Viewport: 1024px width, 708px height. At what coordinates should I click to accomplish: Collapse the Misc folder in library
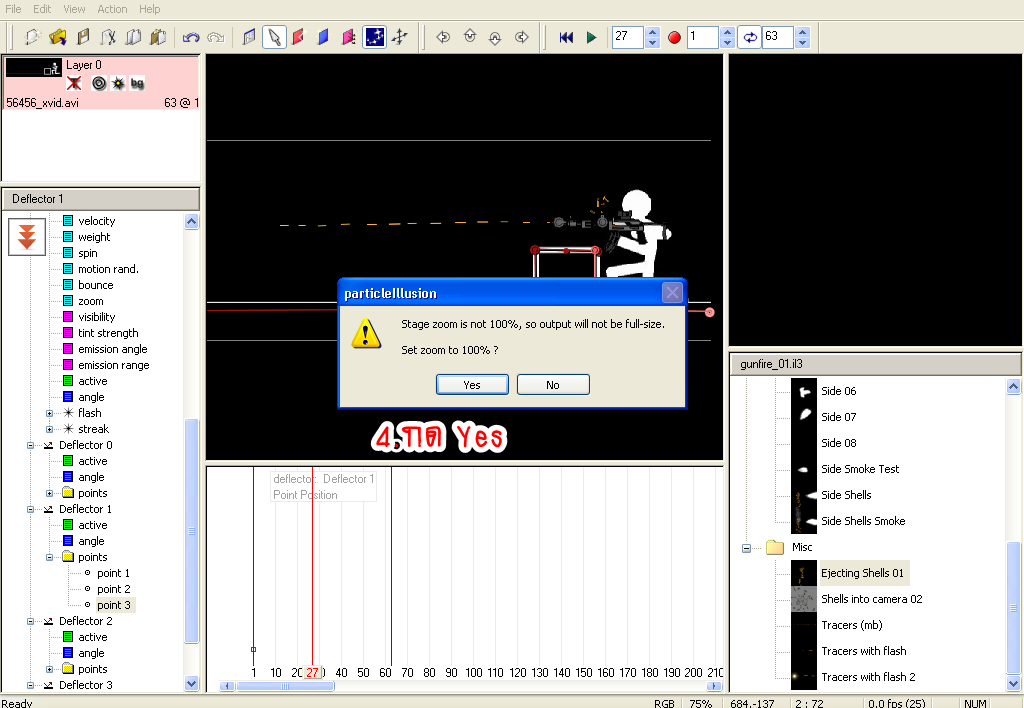click(x=746, y=549)
